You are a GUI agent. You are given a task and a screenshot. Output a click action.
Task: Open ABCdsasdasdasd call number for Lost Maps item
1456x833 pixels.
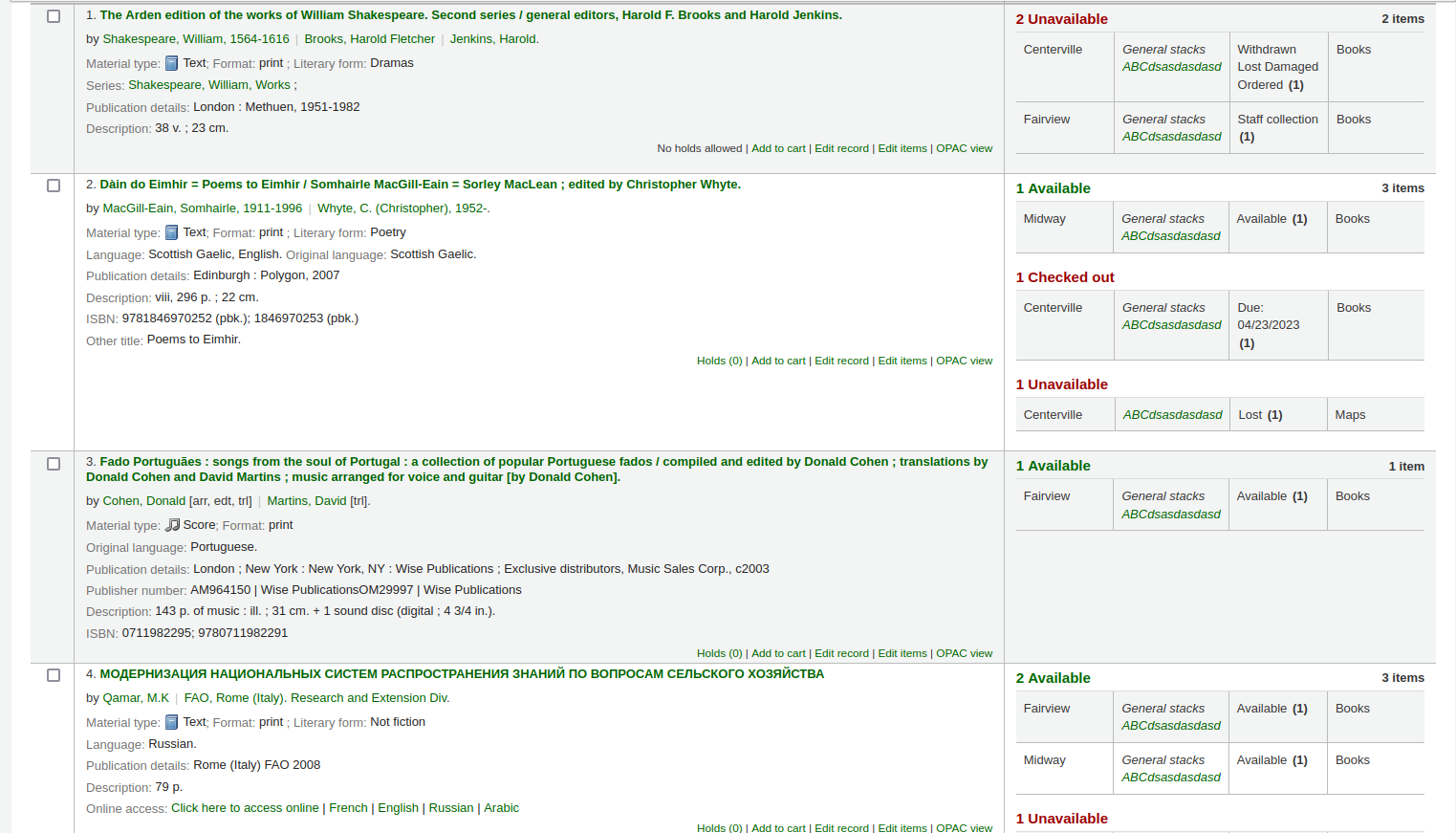[x=1172, y=415]
